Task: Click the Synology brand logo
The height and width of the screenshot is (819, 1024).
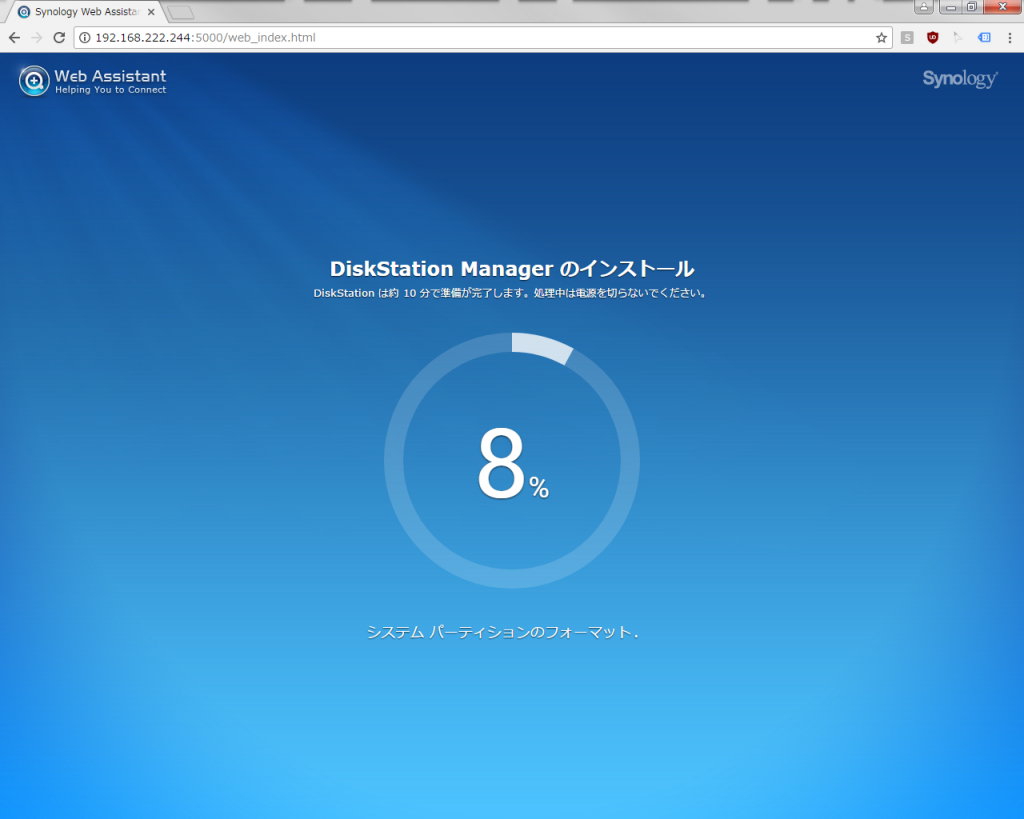Action: tap(959, 79)
